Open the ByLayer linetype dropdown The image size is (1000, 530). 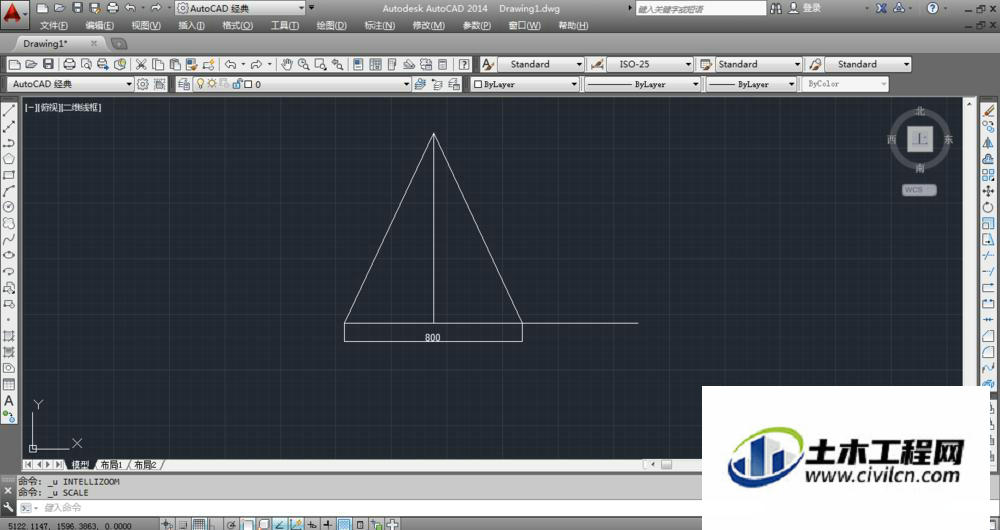point(696,84)
